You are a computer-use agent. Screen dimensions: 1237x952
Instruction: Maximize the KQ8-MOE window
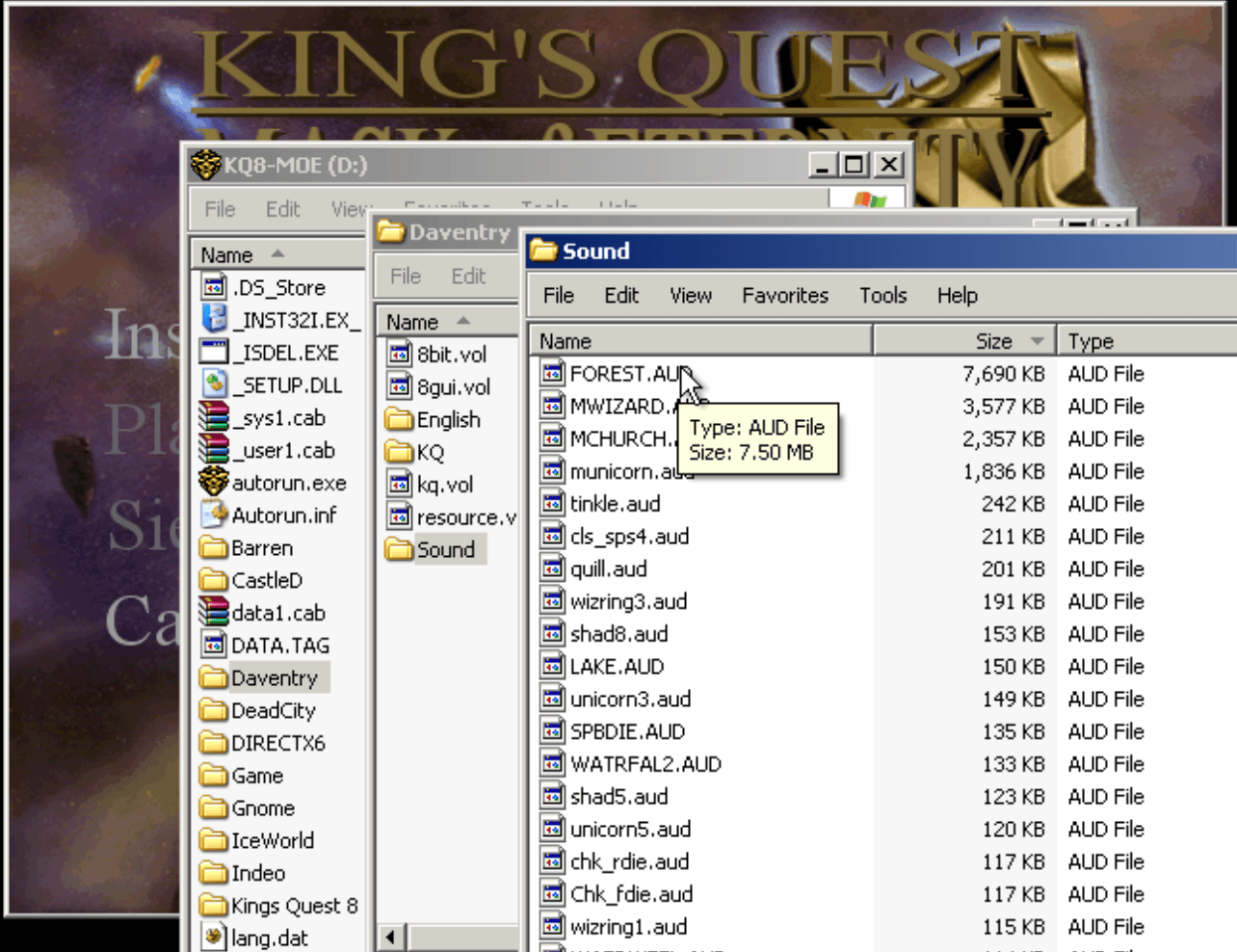pos(855,165)
